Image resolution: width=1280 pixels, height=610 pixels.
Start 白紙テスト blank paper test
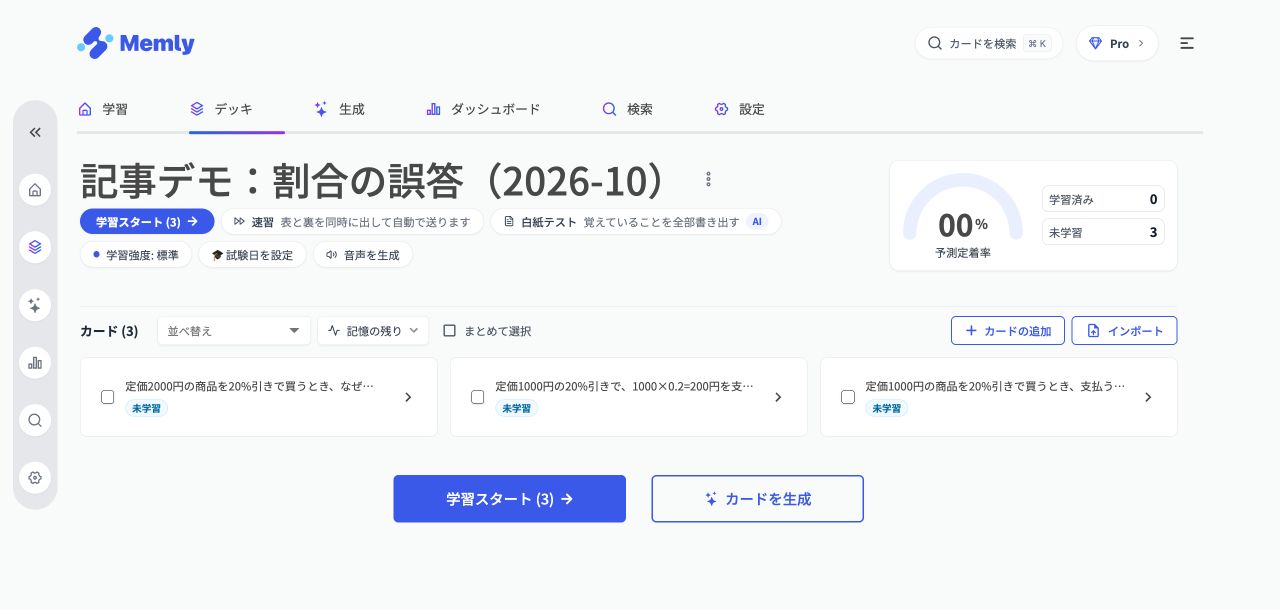point(635,221)
